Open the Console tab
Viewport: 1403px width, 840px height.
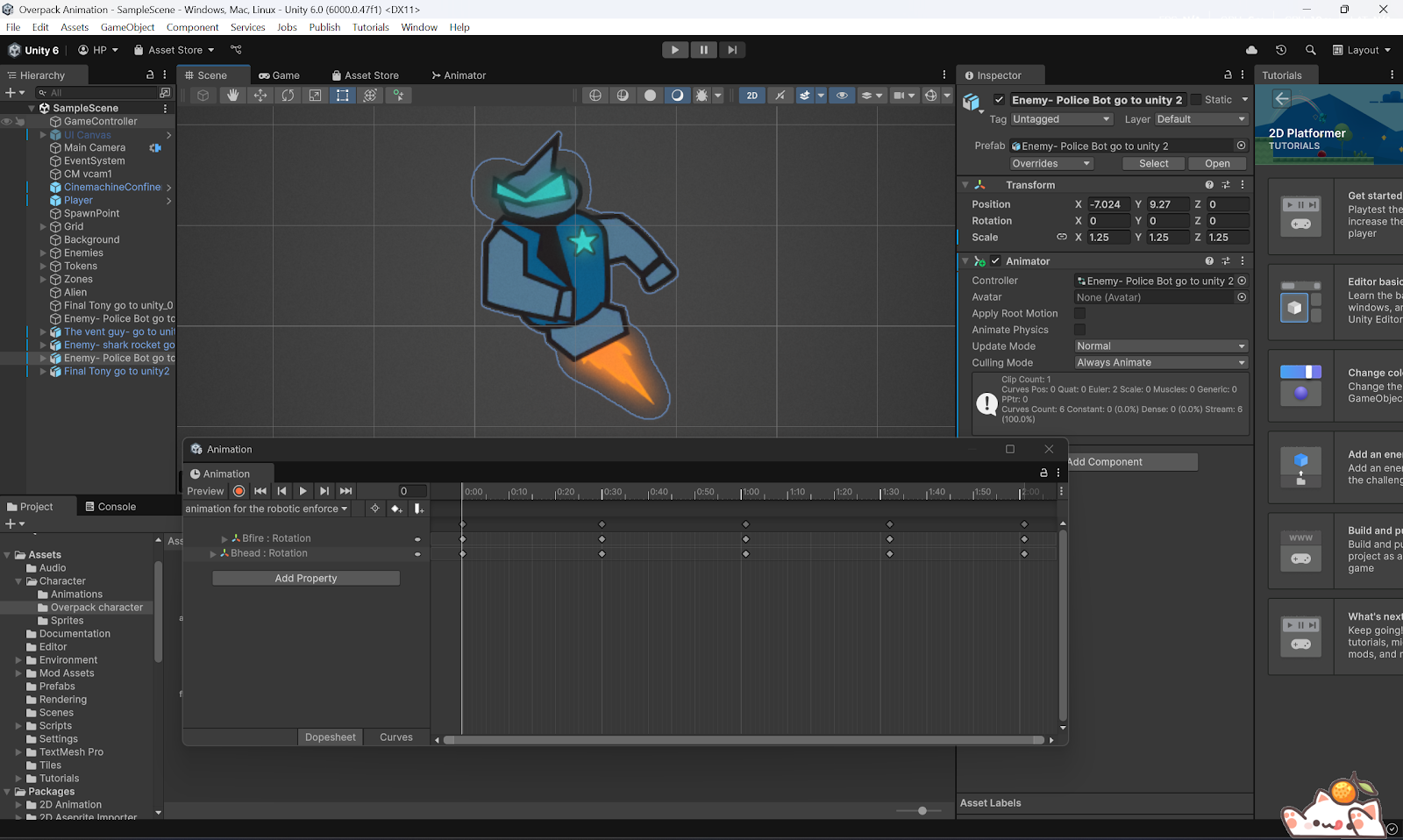tap(110, 507)
